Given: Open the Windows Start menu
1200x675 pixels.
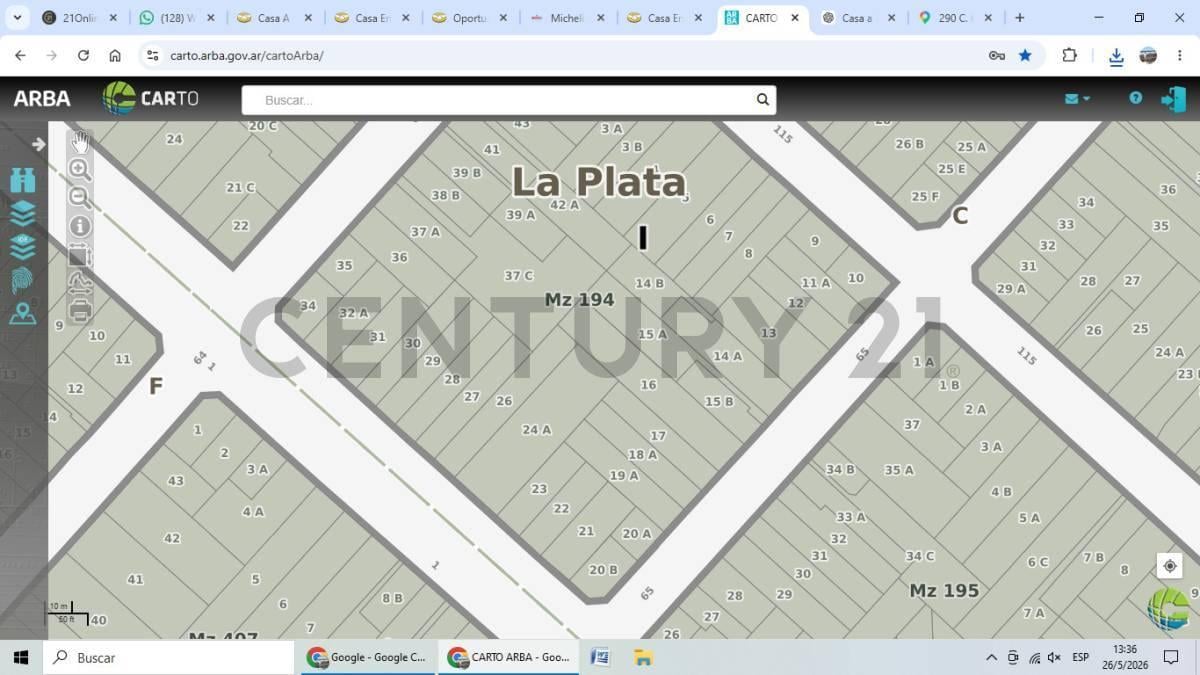Looking at the screenshot, I should pos(20,657).
